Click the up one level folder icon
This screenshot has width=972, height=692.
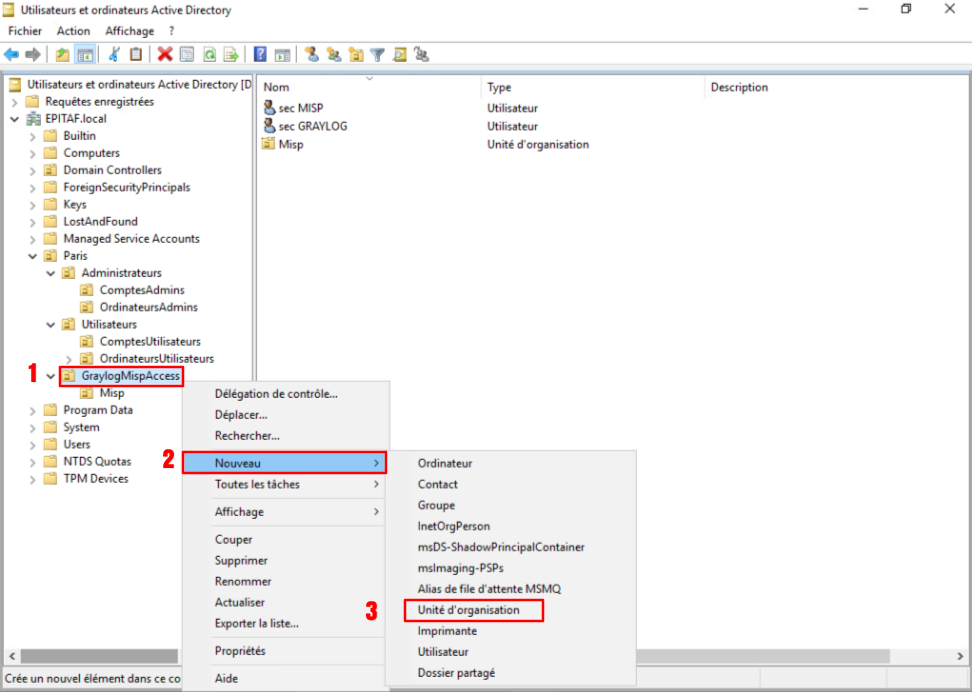tap(63, 54)
